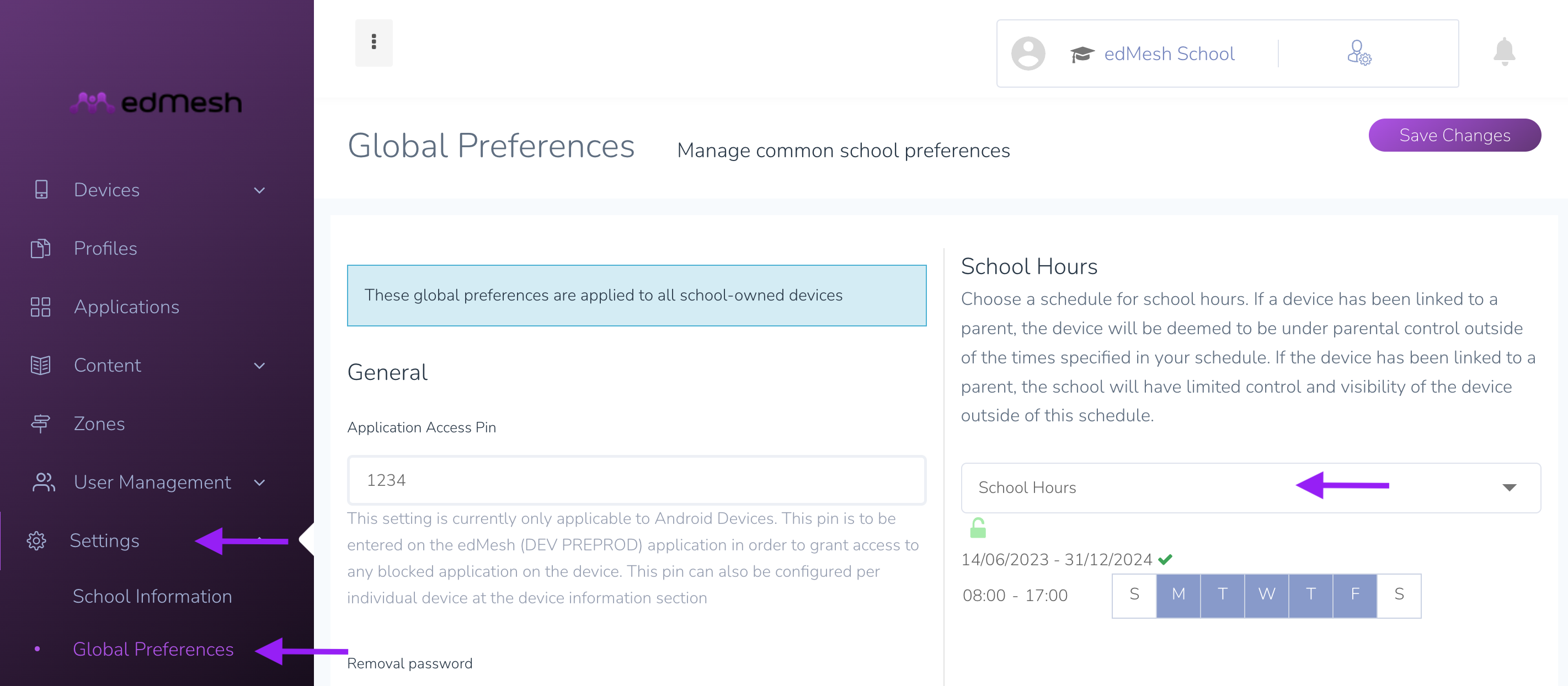Click the Applications grid icon

[x=40, y=307]
